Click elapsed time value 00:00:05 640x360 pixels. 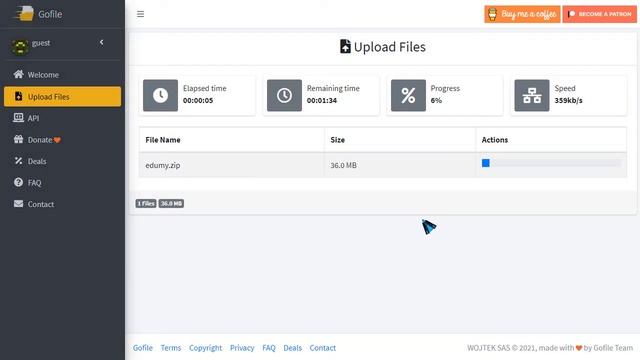(x=198, y=100)
